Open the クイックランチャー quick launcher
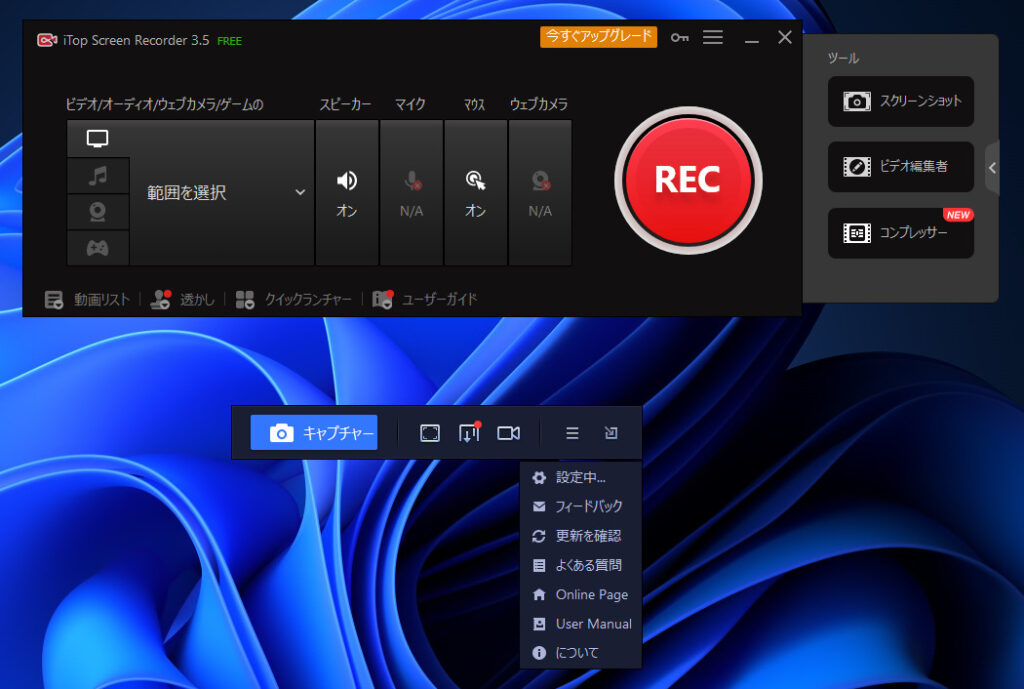Image resolution: width=1024 pixels, height=689 pixels. pyautogui.click(x=293, y=300)
